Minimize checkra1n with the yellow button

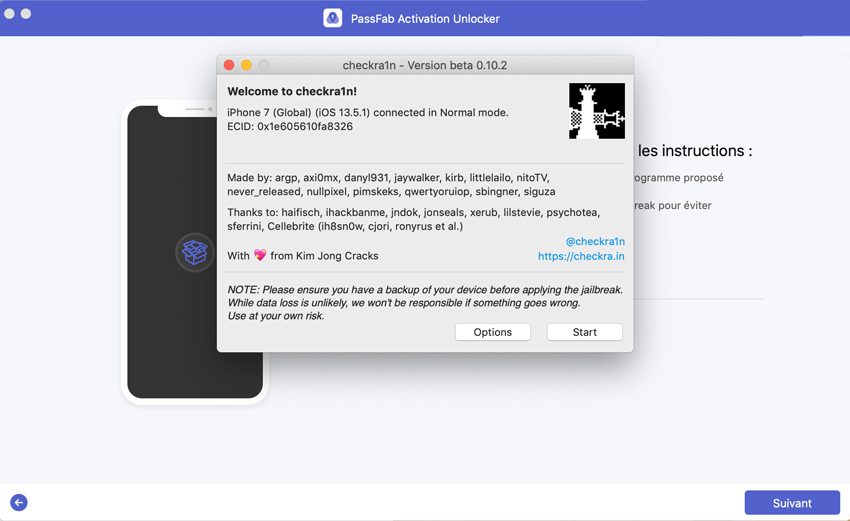[246, 65]
